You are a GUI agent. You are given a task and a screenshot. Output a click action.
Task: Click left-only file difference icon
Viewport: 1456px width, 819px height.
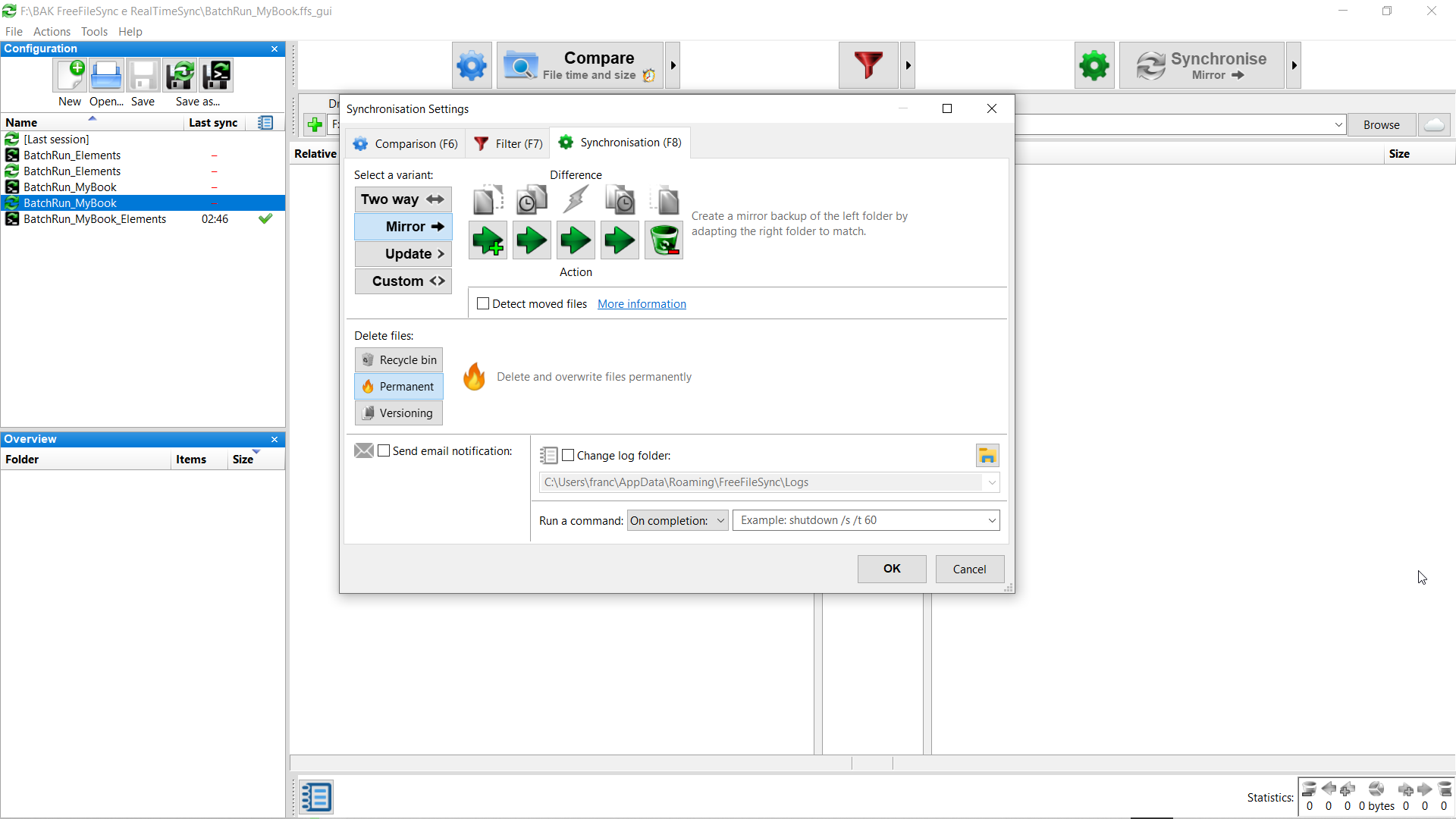click(488, 200)
